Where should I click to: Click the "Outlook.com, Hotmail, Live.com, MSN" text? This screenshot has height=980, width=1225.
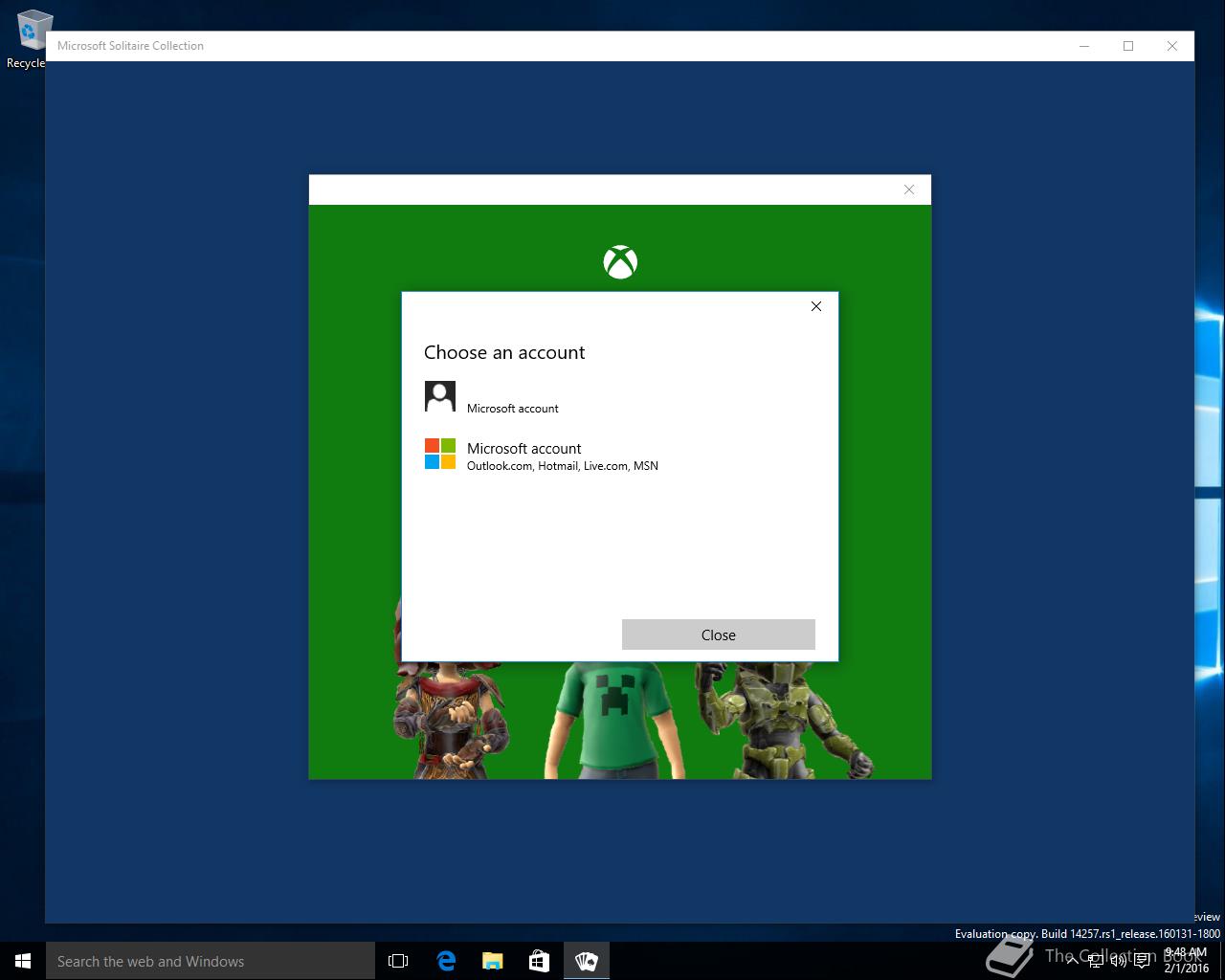tap(563, 466)
